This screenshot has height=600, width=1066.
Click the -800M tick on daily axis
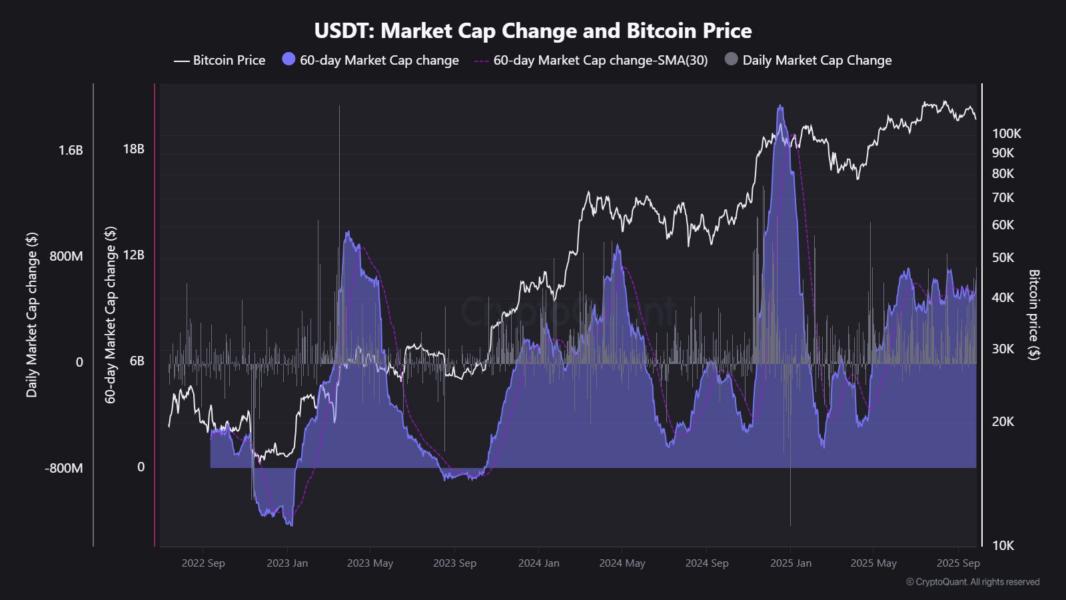pos(65,467)
